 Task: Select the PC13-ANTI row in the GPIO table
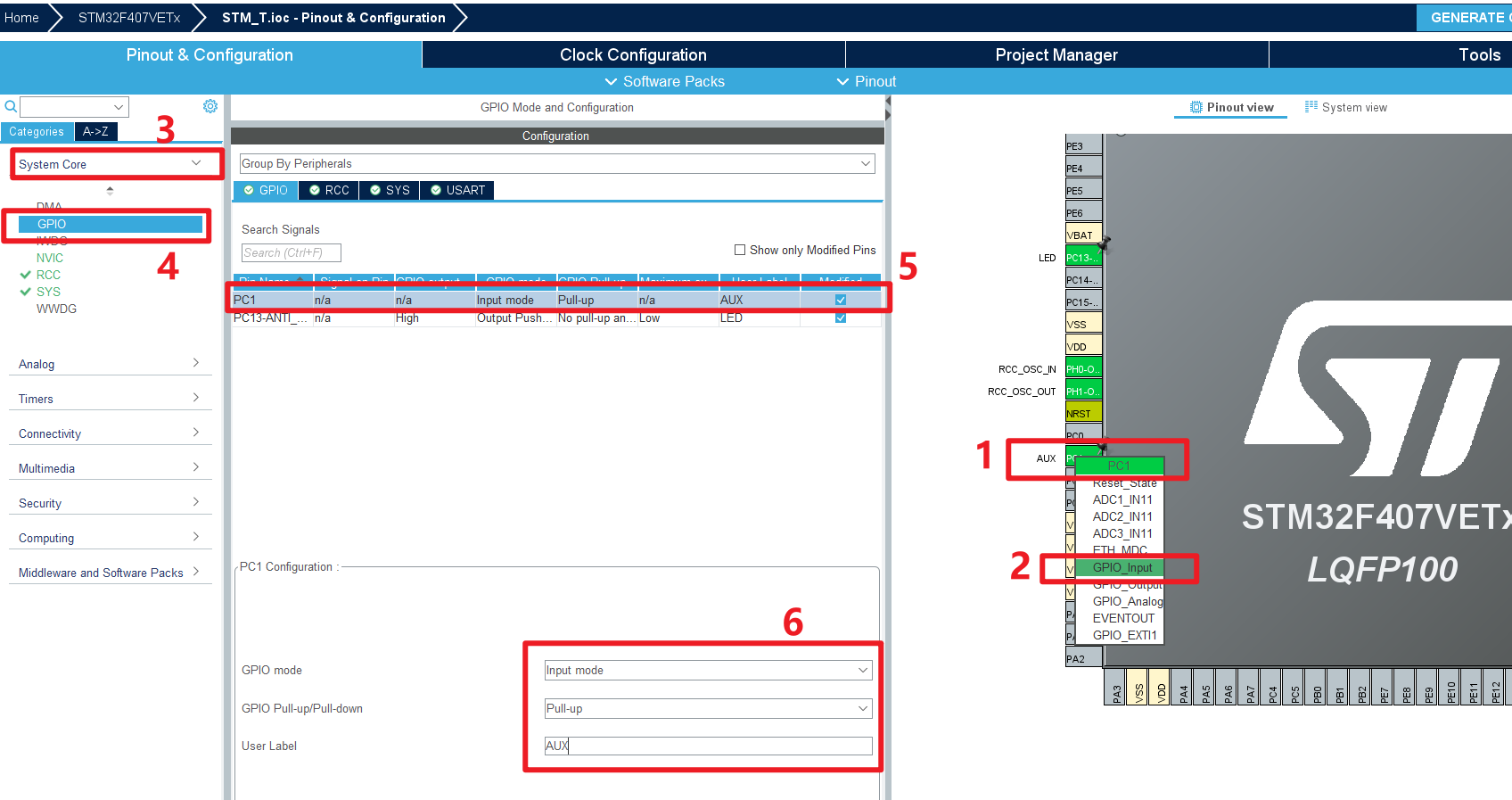556,318
